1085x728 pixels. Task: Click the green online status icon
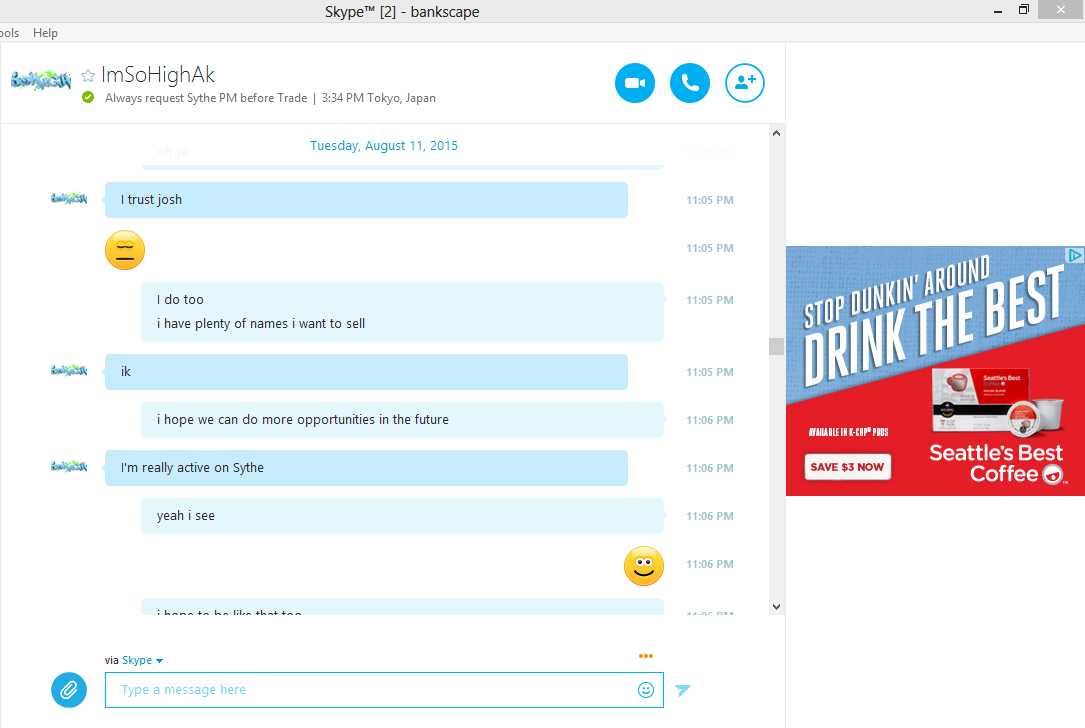click(88, 98)
